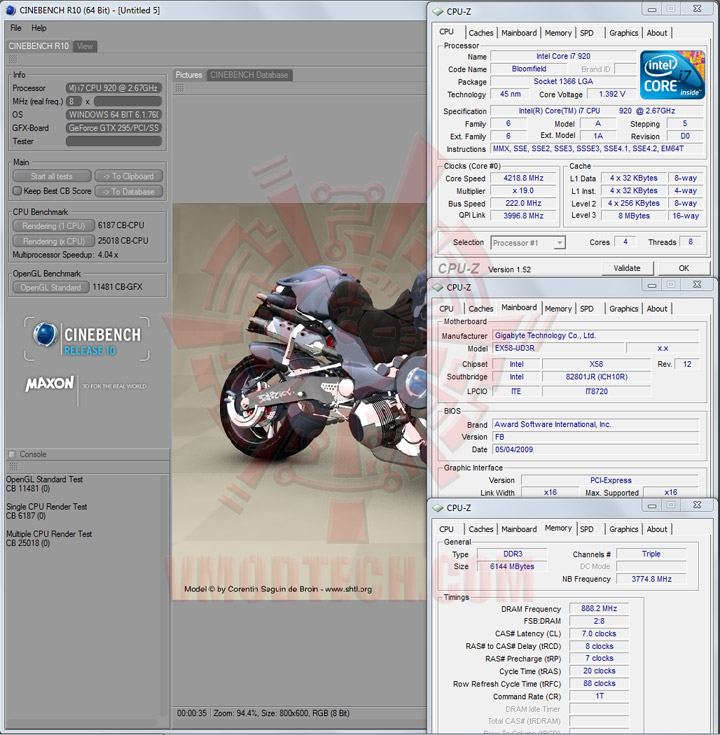Screen dimensions: 720x735
Task: Select the Pictures tab
Action: pos(189,75)
